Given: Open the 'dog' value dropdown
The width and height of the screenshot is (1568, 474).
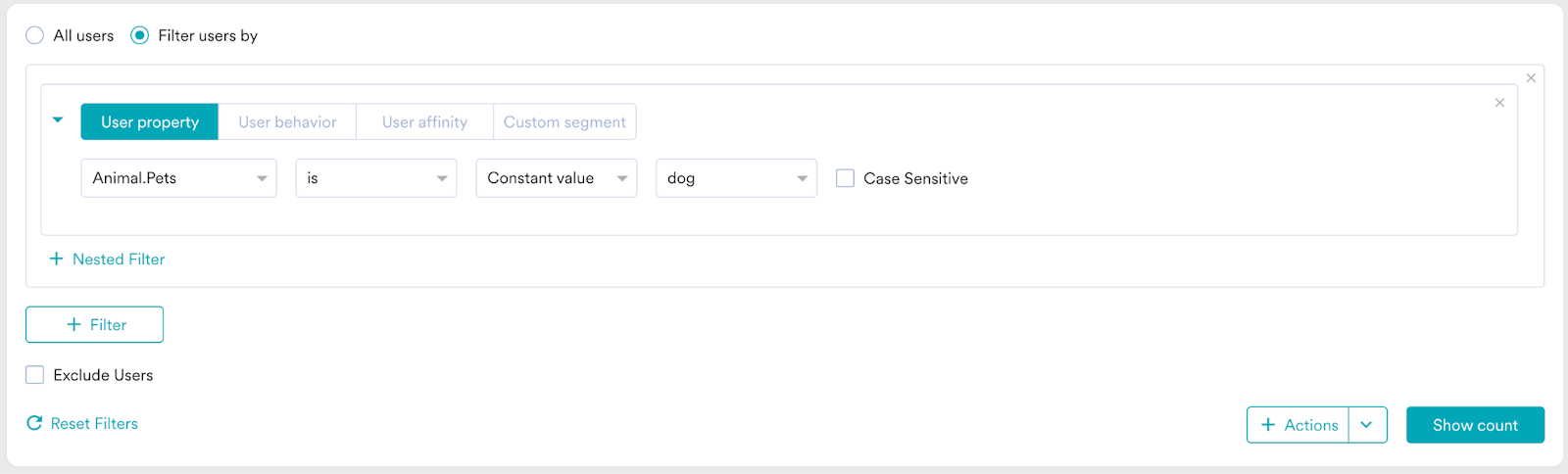Looking at the screenshot, I should [x=736, y=178].
